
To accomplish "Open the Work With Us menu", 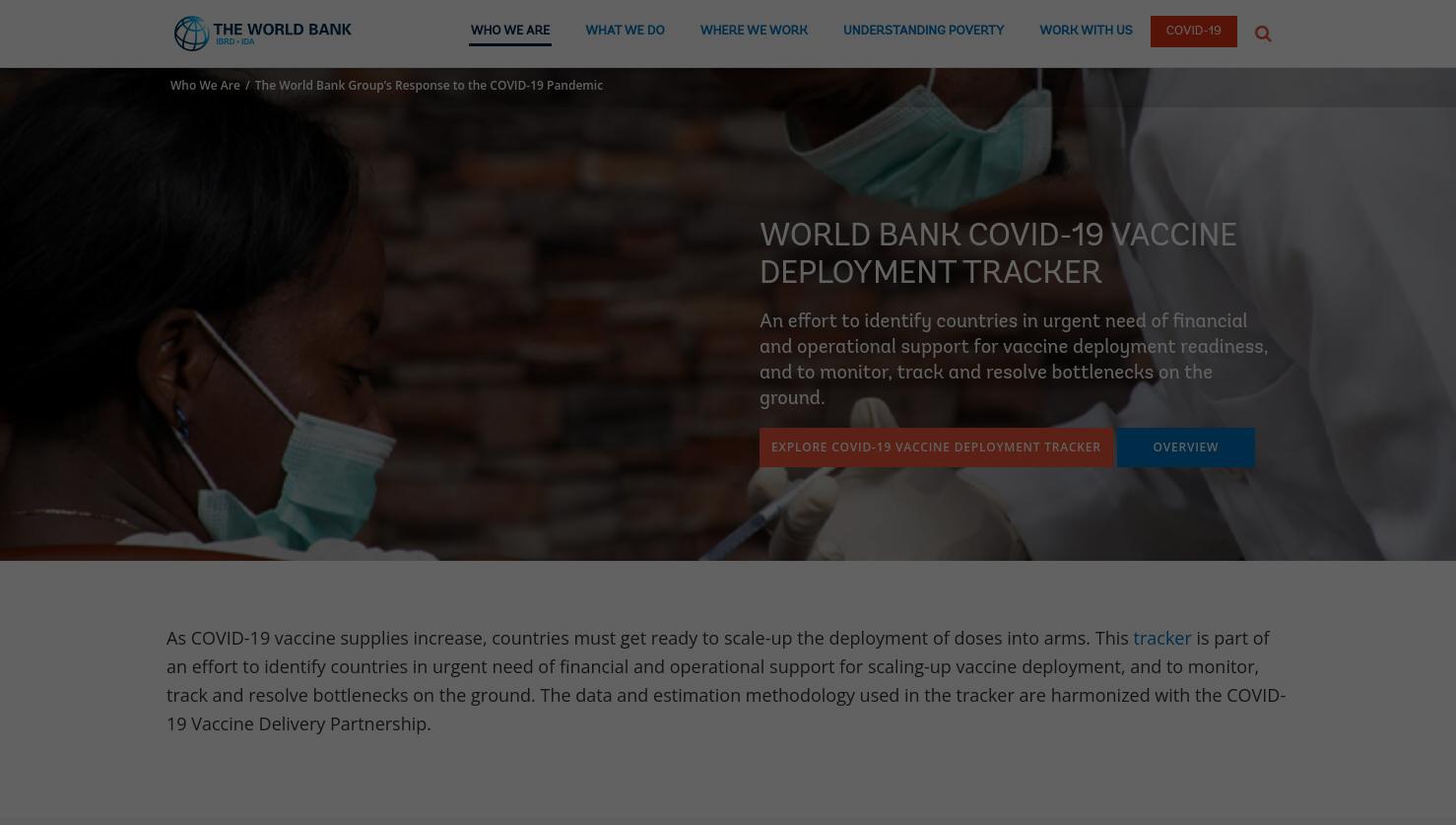I will pos(1086,32).
